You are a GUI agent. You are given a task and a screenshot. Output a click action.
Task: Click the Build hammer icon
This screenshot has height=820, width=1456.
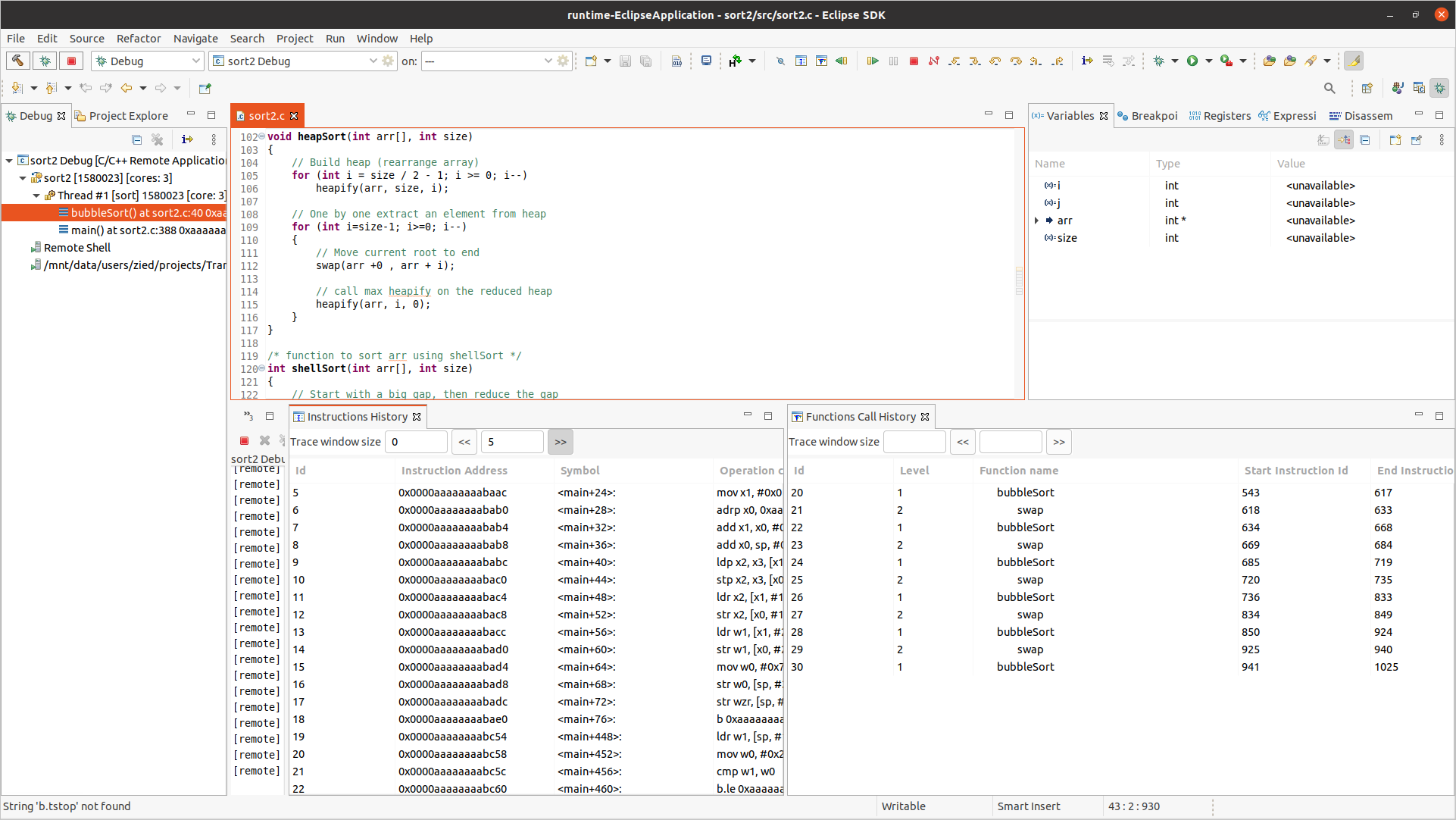click(18, 61)
